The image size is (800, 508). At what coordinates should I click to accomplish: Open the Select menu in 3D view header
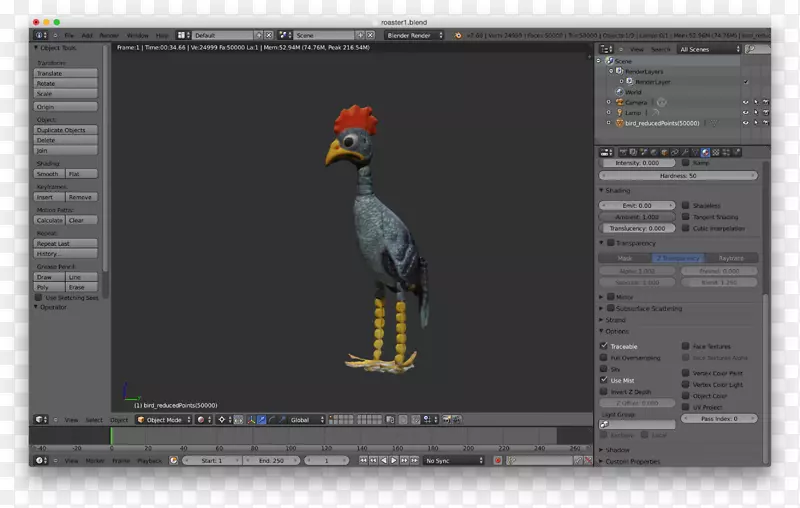click(x=94, y=420)
